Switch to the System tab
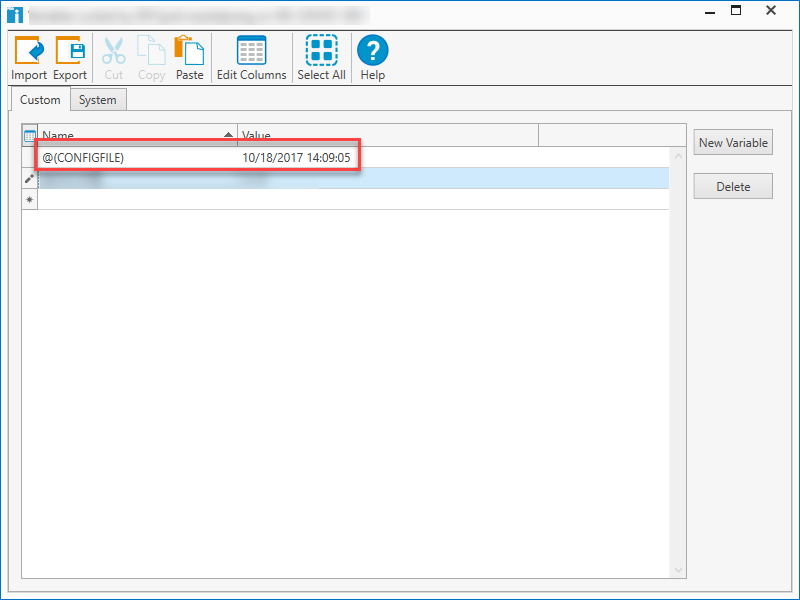The image size is (800, 600). click(x=98, y=99)
